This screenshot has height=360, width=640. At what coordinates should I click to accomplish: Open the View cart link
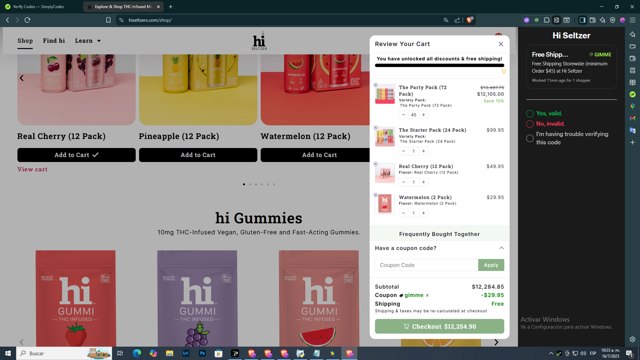pos(32,169)
